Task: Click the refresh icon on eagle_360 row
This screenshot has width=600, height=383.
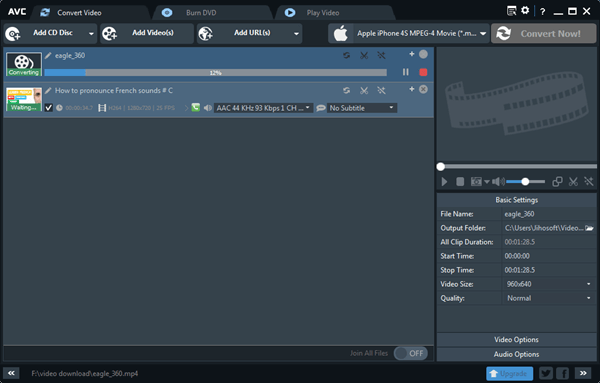Action: click(x=346, y=55)
